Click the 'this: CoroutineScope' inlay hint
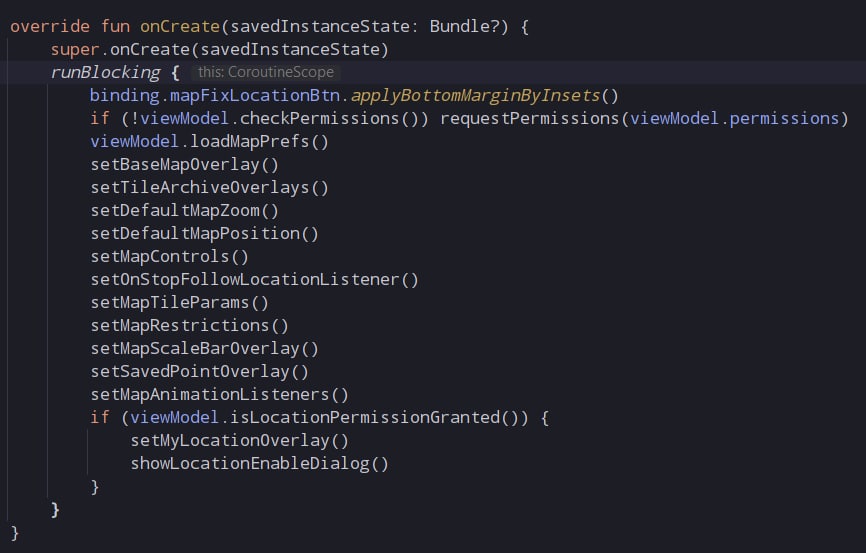Screen dimensions: 866x553 [x=266, y=72]
